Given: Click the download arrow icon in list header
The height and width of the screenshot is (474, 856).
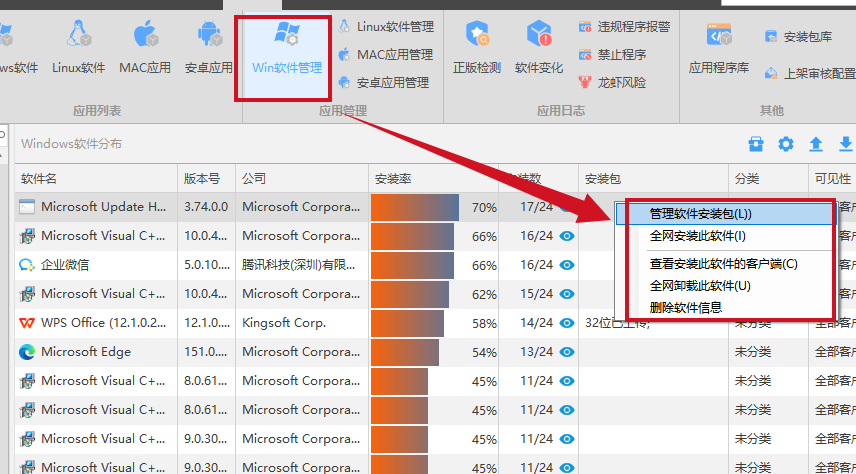Looking at the screenshot, I should 845,144.
